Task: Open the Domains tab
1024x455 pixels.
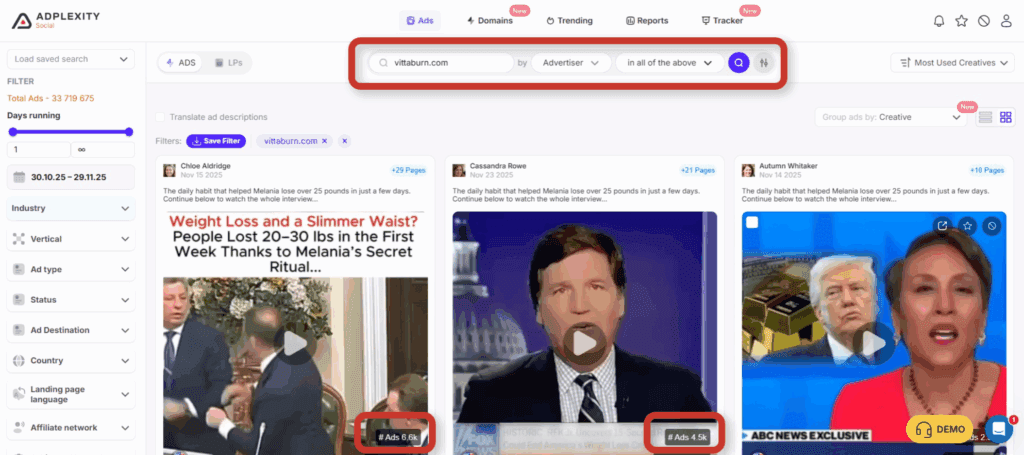Action: point(490,20)
